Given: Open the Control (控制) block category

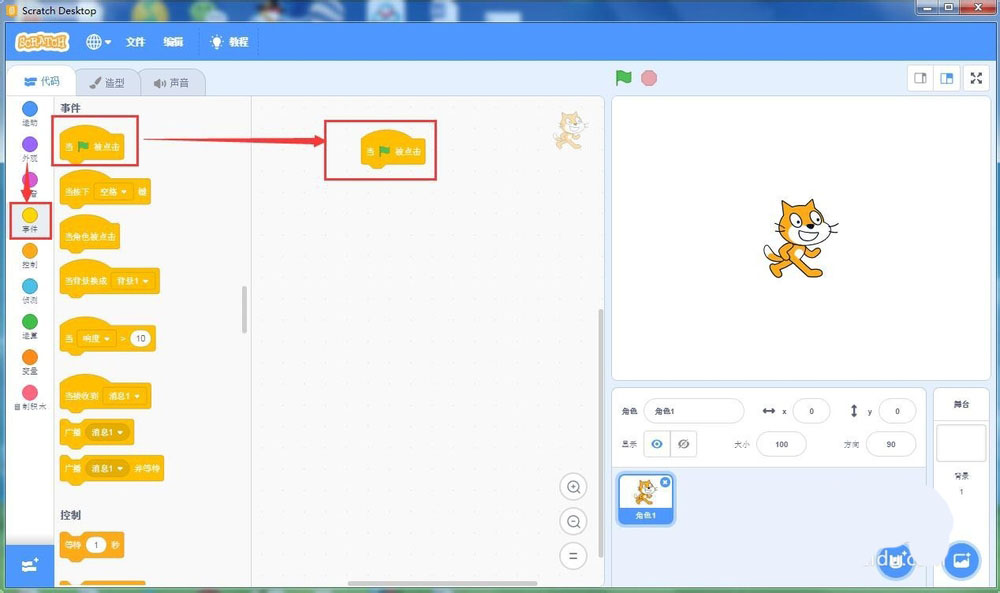Looking at the screenshot, I should 29,251.
